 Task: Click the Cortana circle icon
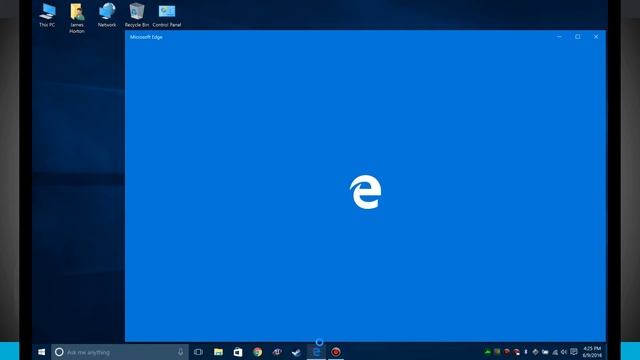[x=59, y=352]
